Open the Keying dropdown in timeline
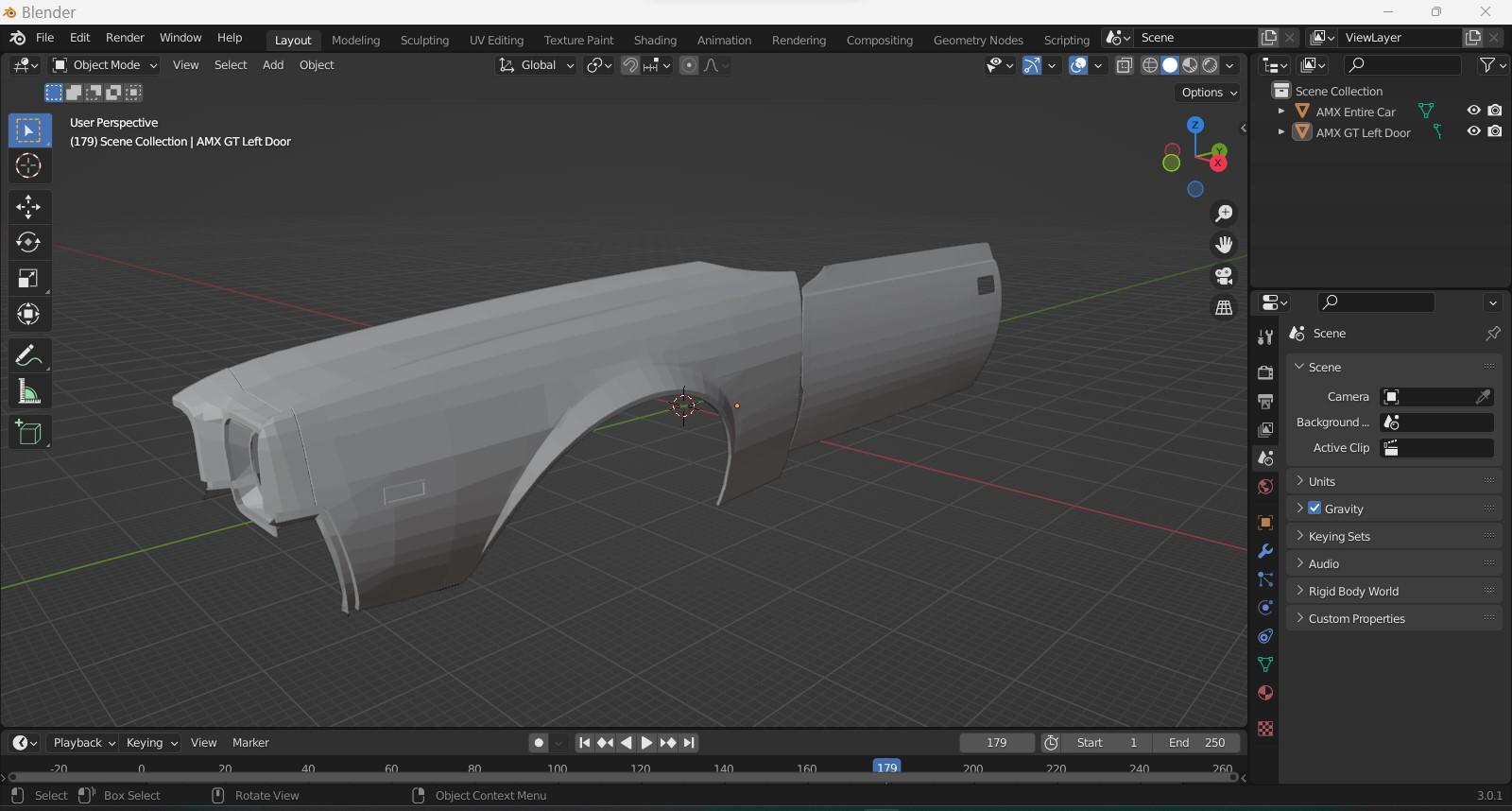 (x=151, y=743)
